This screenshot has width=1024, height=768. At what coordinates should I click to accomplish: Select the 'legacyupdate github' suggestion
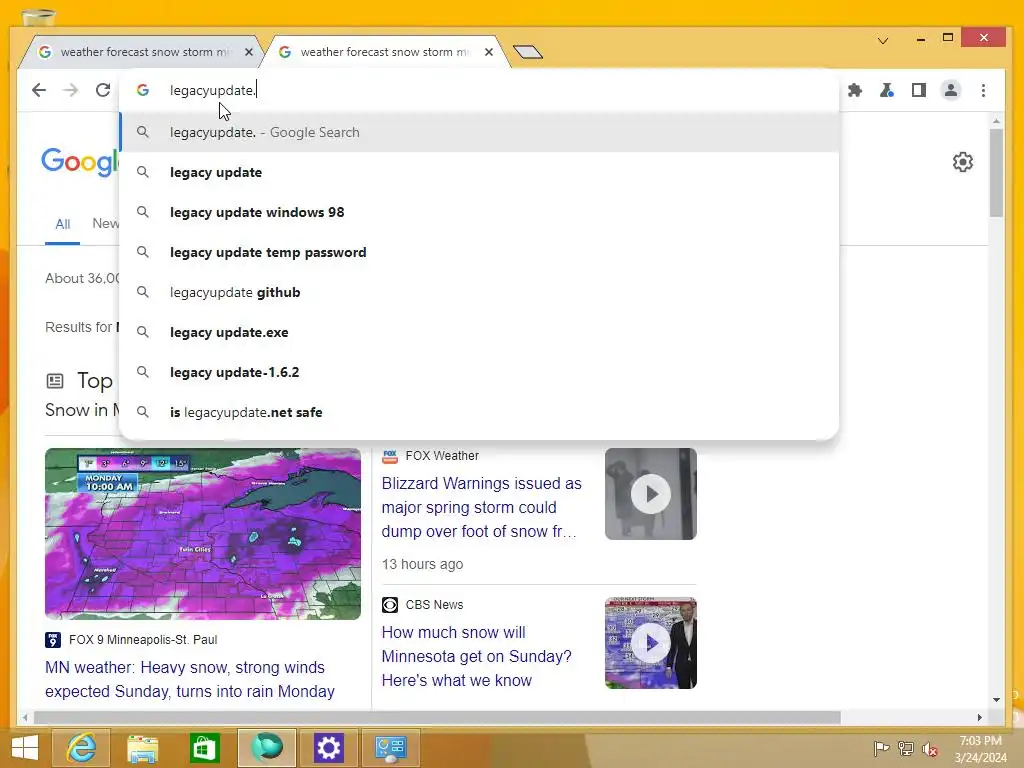479,292
